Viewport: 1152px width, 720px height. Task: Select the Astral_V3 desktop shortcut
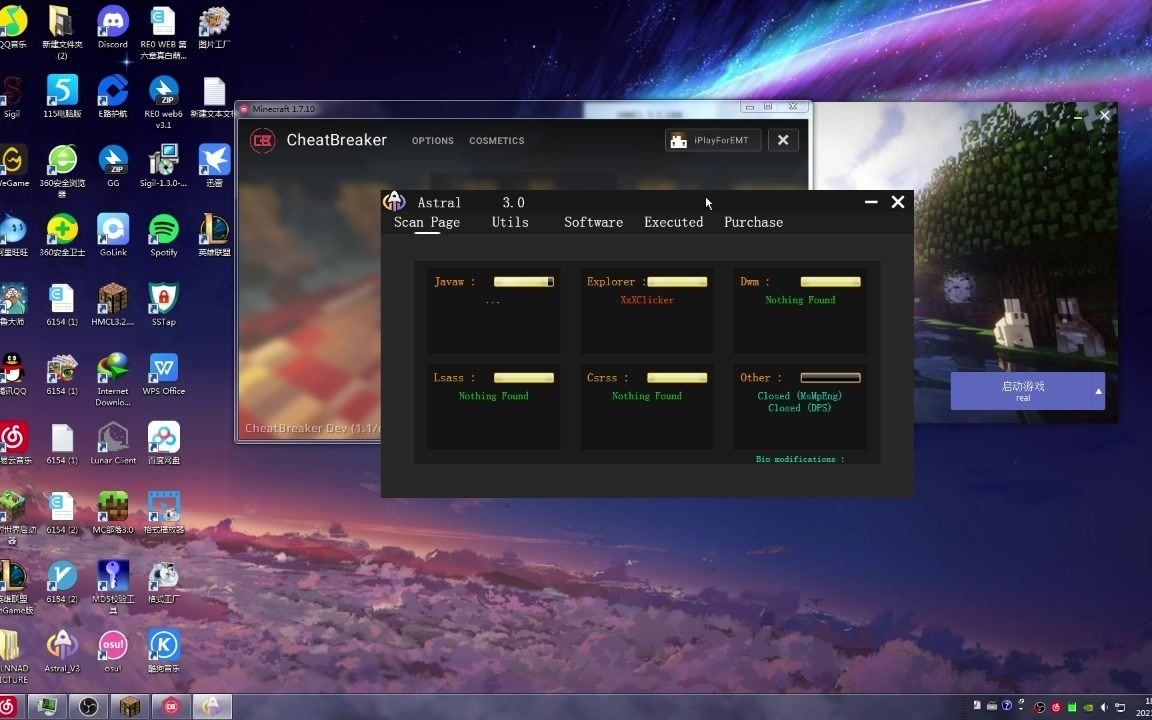[62, 651]
